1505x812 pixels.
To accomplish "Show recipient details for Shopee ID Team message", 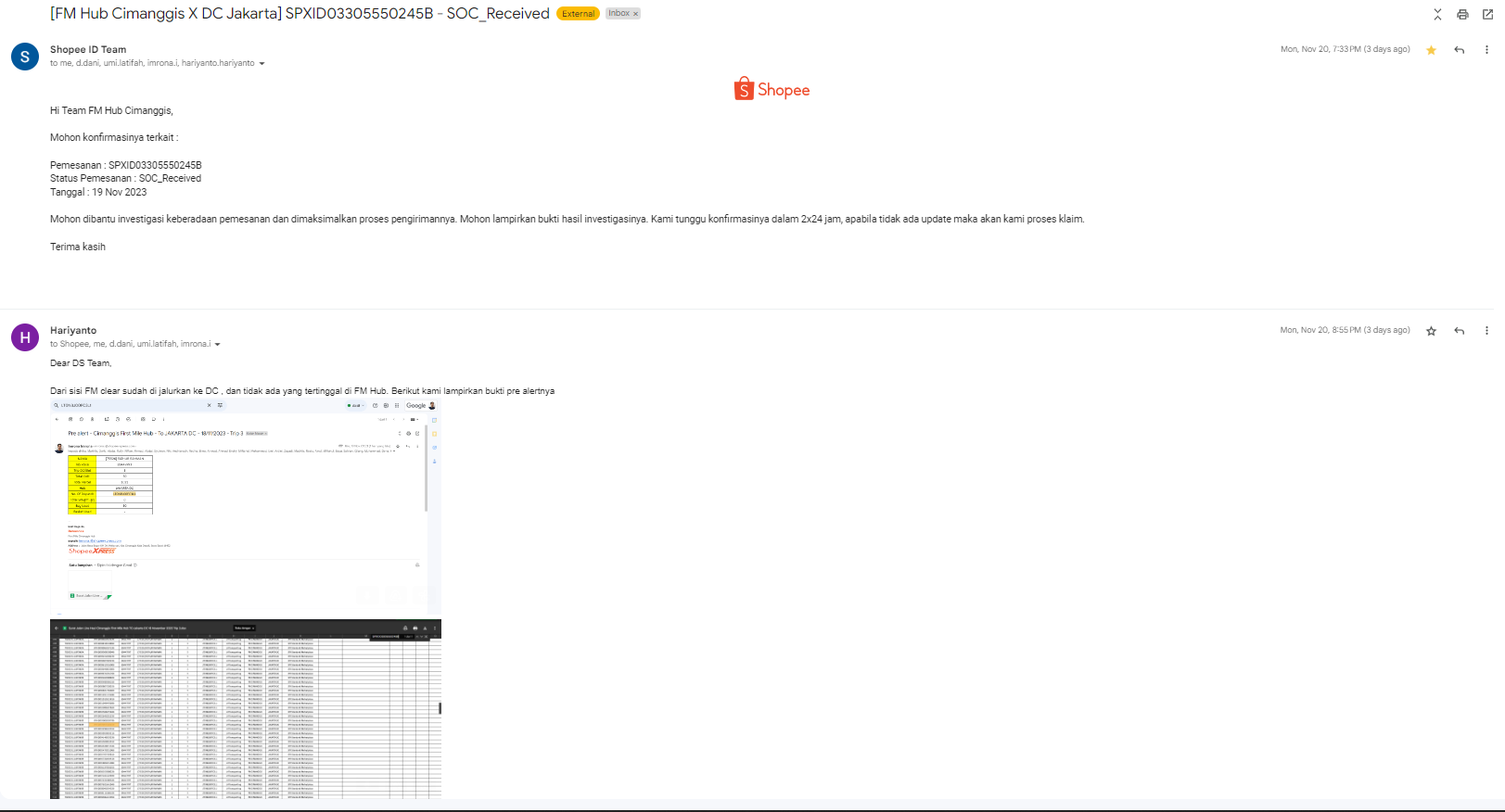I will 262,64.
